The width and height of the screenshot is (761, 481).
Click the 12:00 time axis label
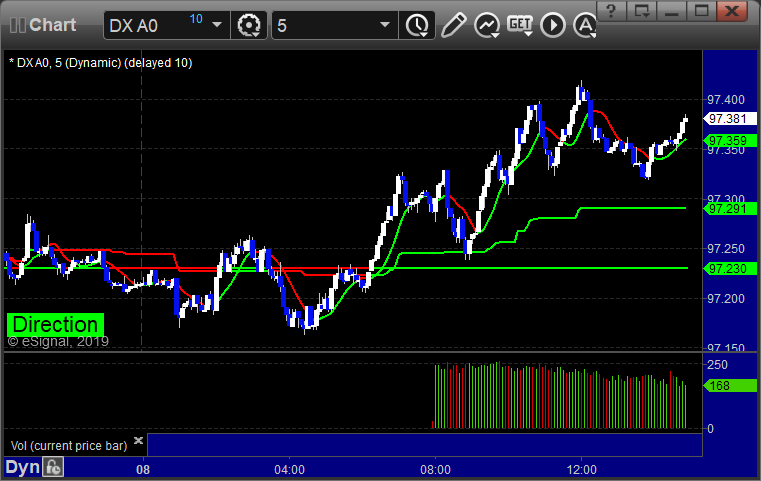582,470
